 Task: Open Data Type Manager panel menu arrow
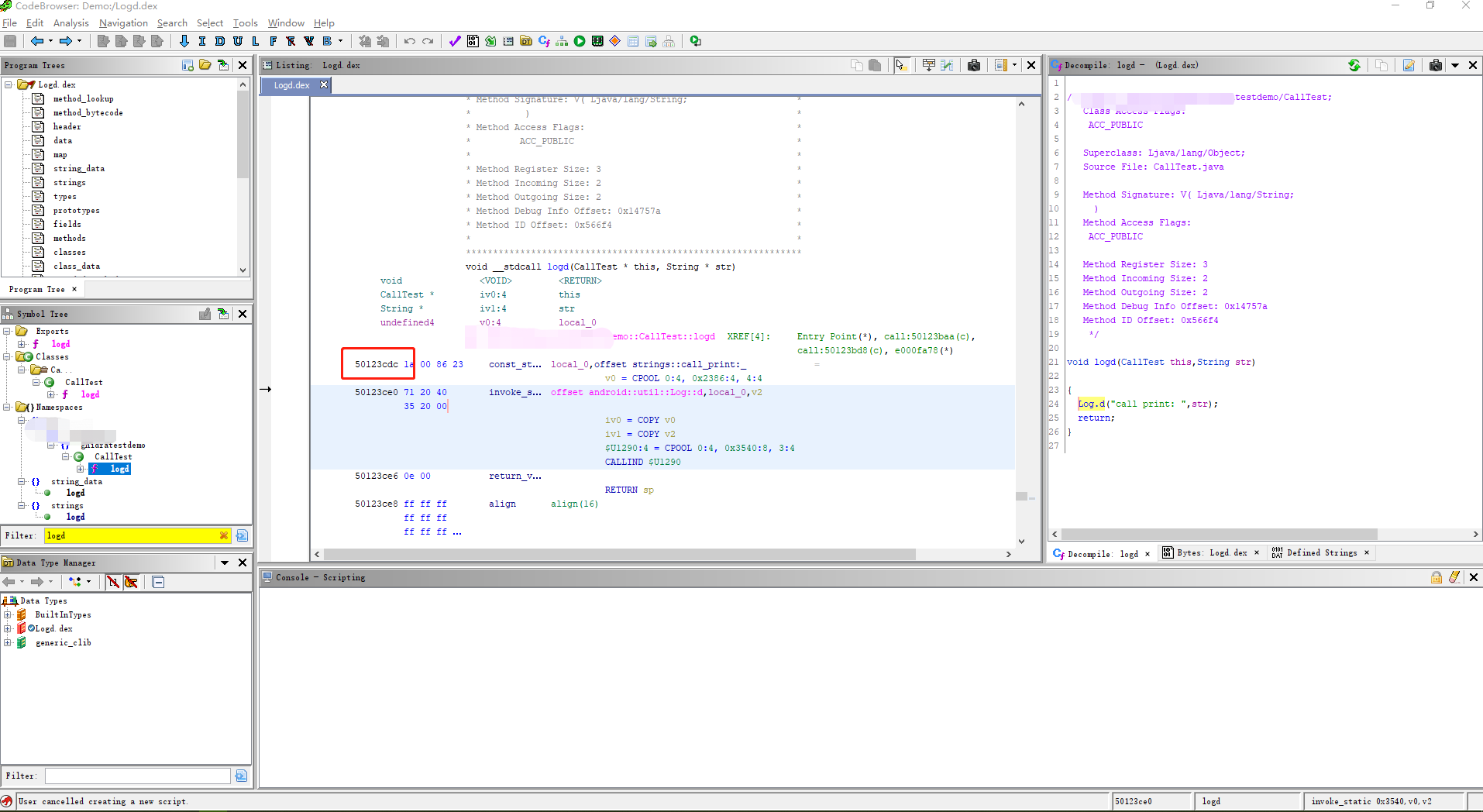(225, 563)
